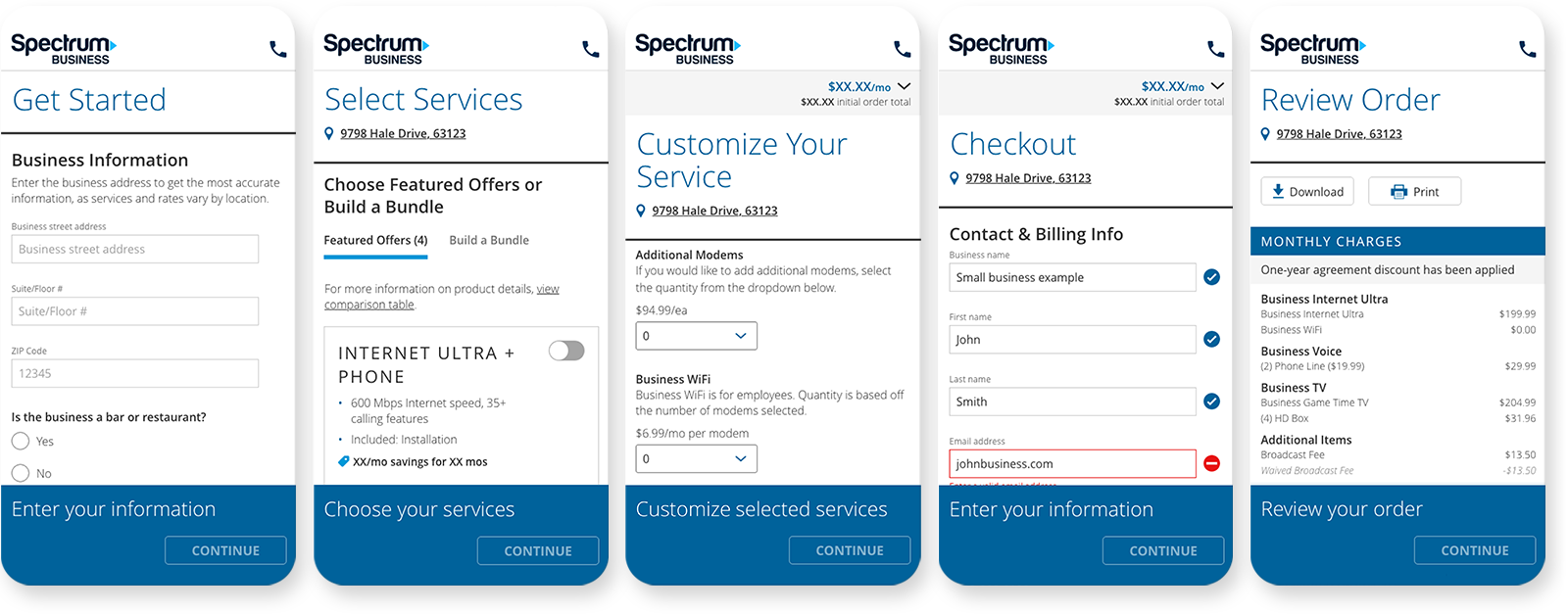1568x614 pixels.
Task: Click the Print button icon
Action: [x=1399, y=192]
